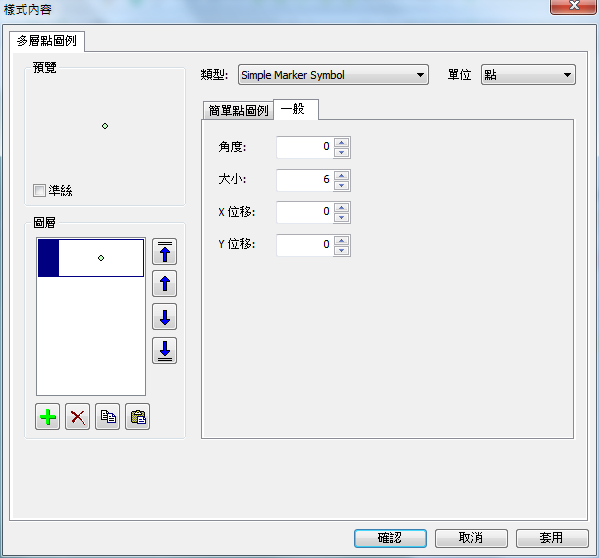Image resolution: width=599 pixels, height=558 pixels.
Task: Decrease 大小 size spinner down arrow
Action: tap(342, 186)
